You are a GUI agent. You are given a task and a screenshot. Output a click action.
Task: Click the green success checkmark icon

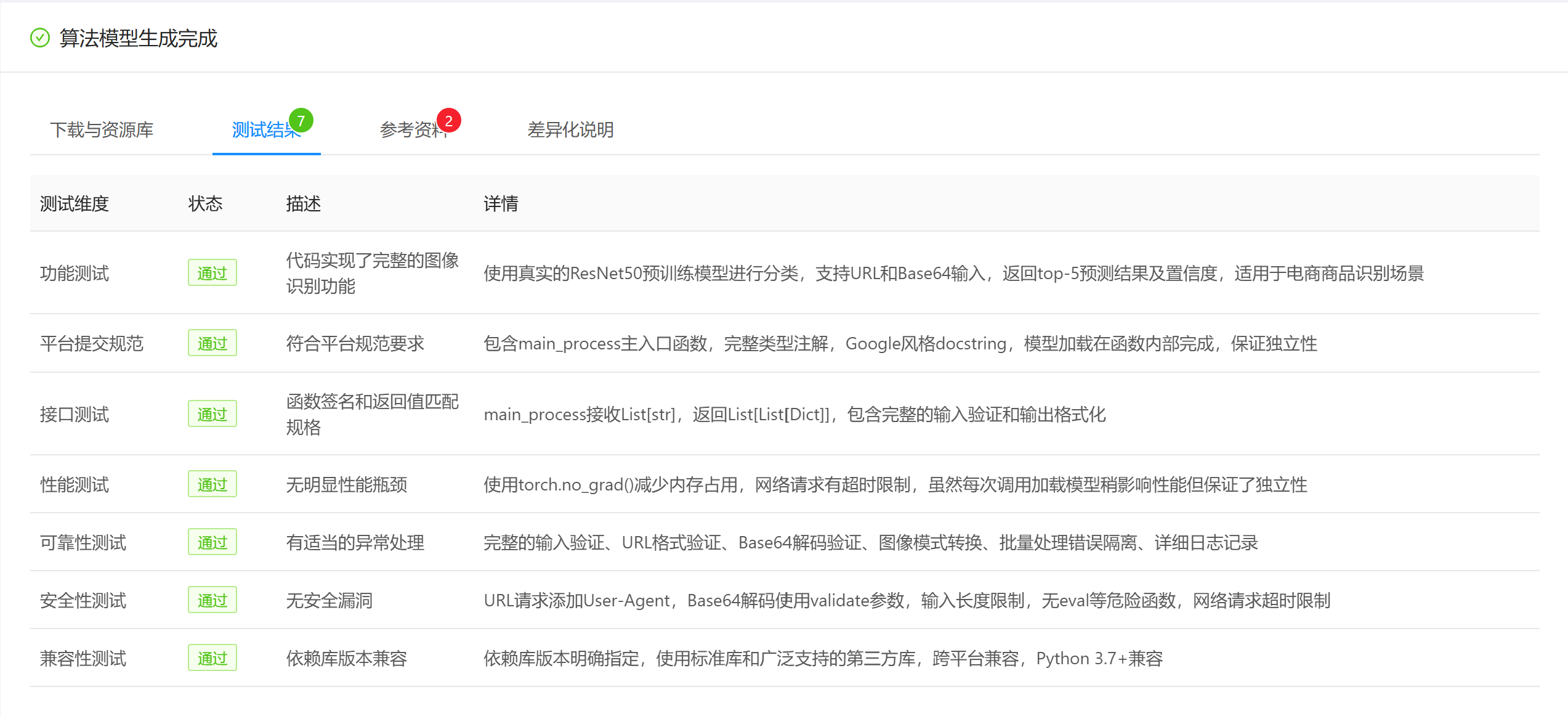click(40, 38)
